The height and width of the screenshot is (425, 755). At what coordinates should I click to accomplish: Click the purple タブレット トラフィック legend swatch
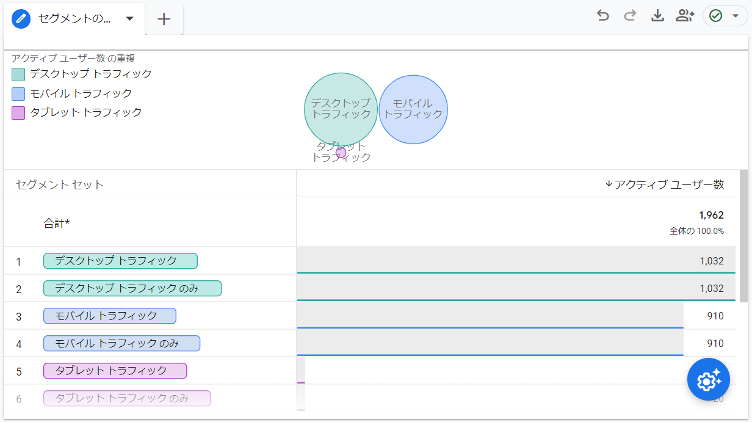[18, 112]
